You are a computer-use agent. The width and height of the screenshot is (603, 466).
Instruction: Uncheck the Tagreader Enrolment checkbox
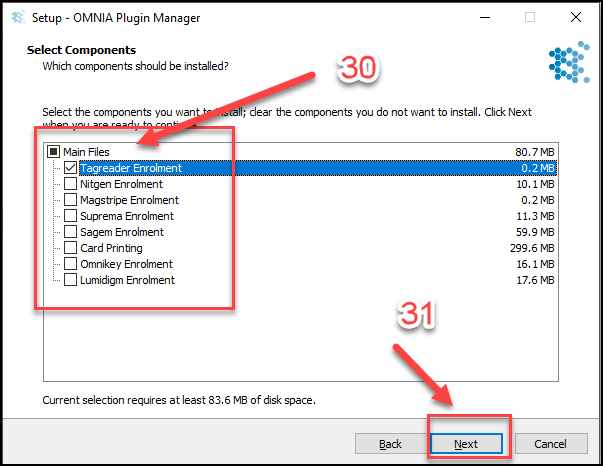pos(70,168)
